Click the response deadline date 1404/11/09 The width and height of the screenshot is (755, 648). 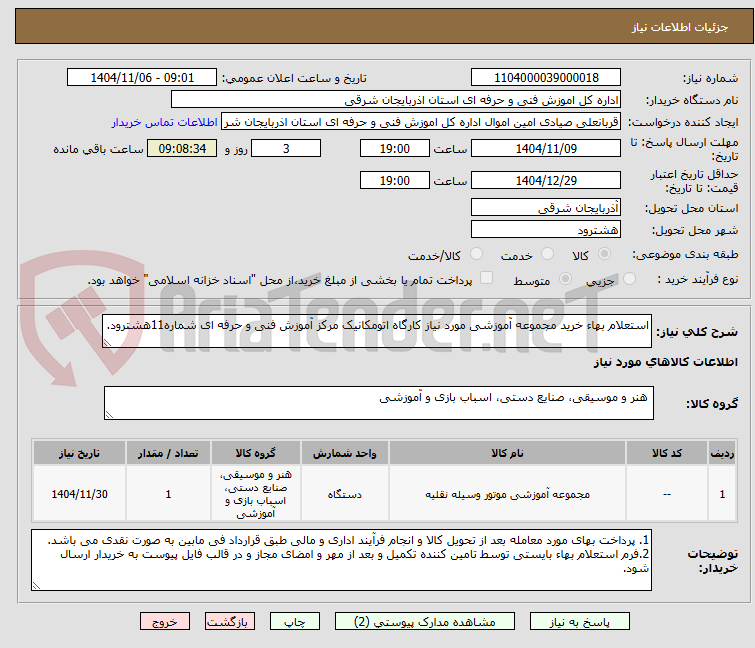546,148
